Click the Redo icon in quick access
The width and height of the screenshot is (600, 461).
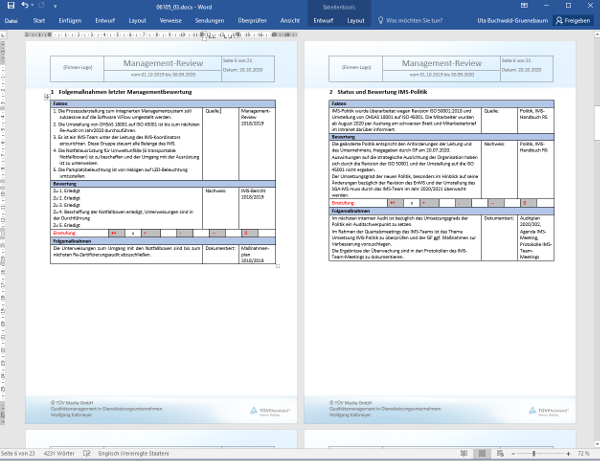[41, 5]
